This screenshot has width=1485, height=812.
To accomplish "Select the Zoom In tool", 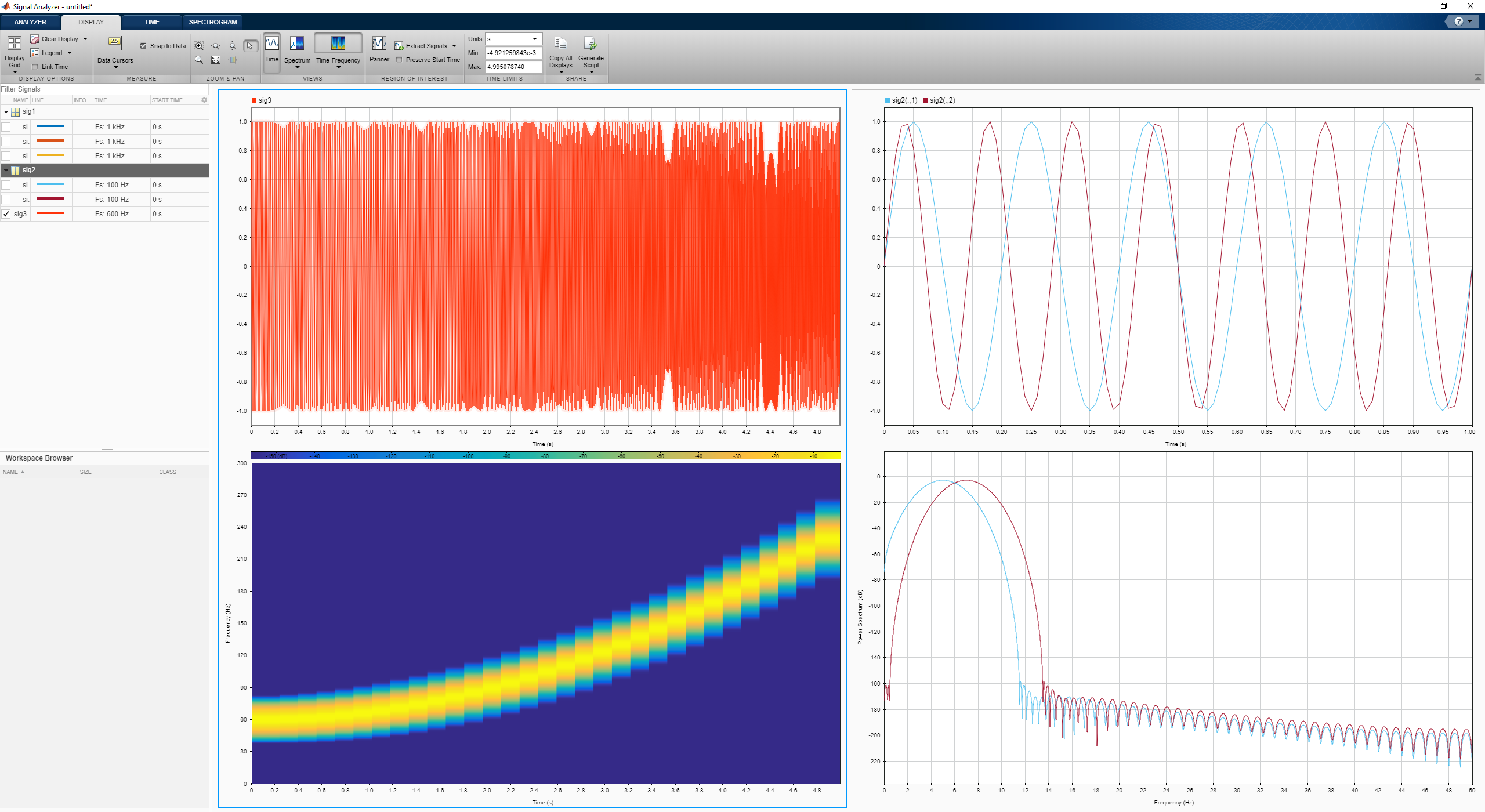I will (199, 46).
